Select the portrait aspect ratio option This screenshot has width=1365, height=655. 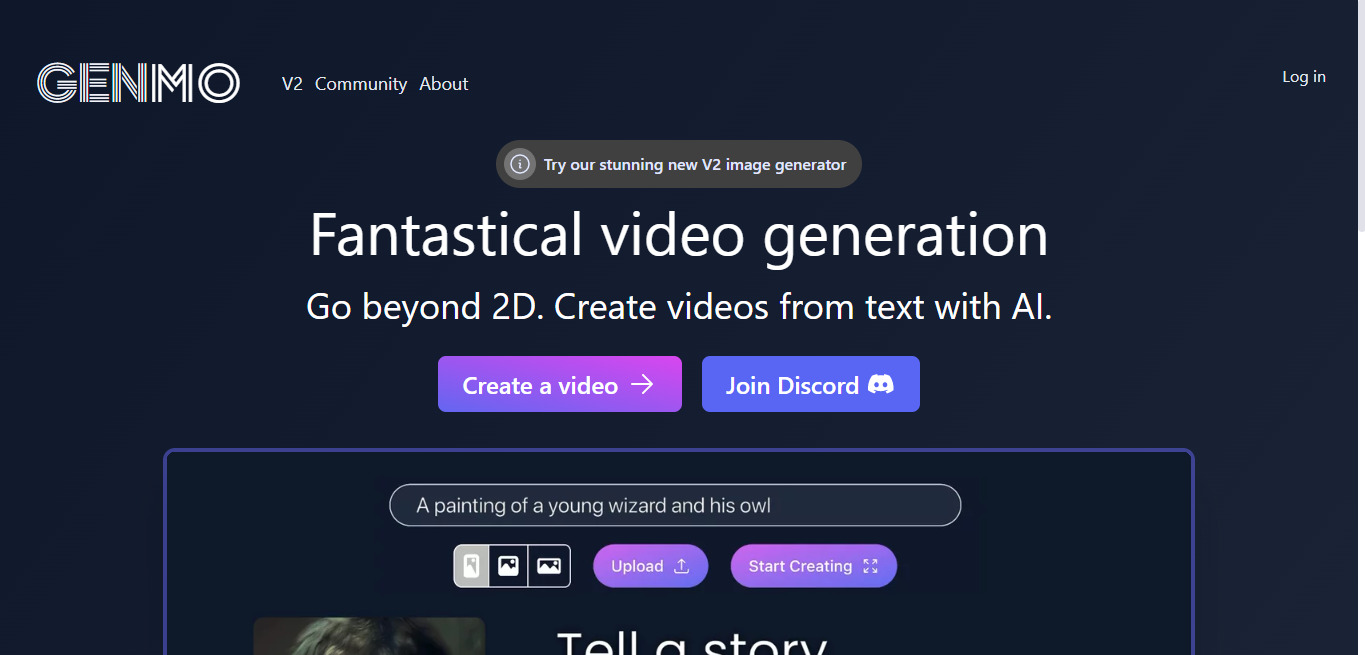472,566
